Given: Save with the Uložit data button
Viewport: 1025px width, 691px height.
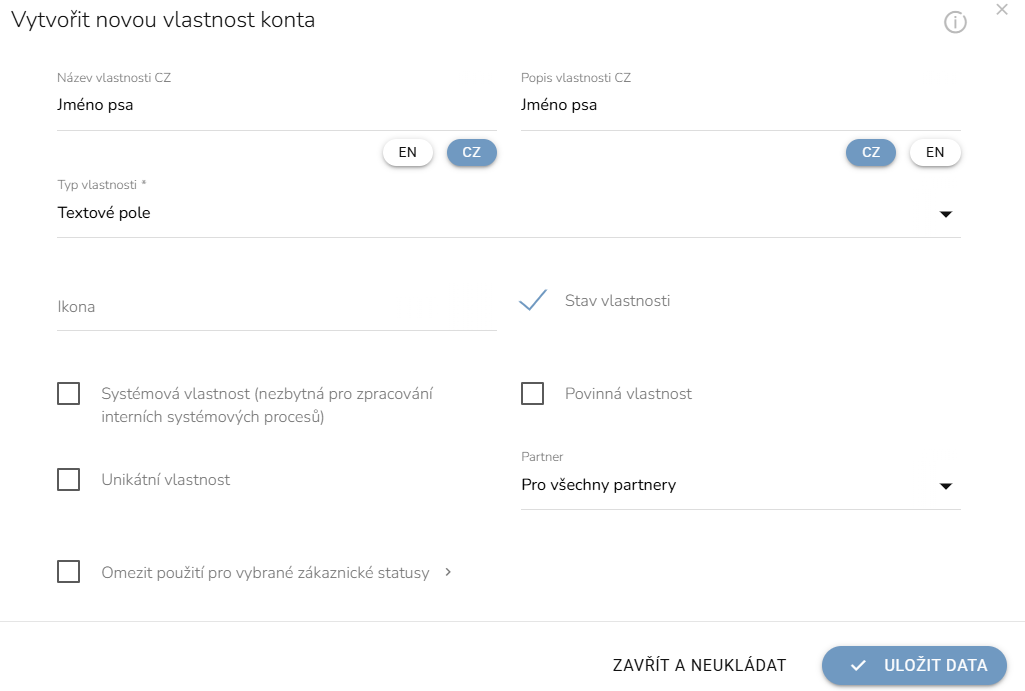Looking at the screenshot, I should pyautogui.click(x=914, y=666).
